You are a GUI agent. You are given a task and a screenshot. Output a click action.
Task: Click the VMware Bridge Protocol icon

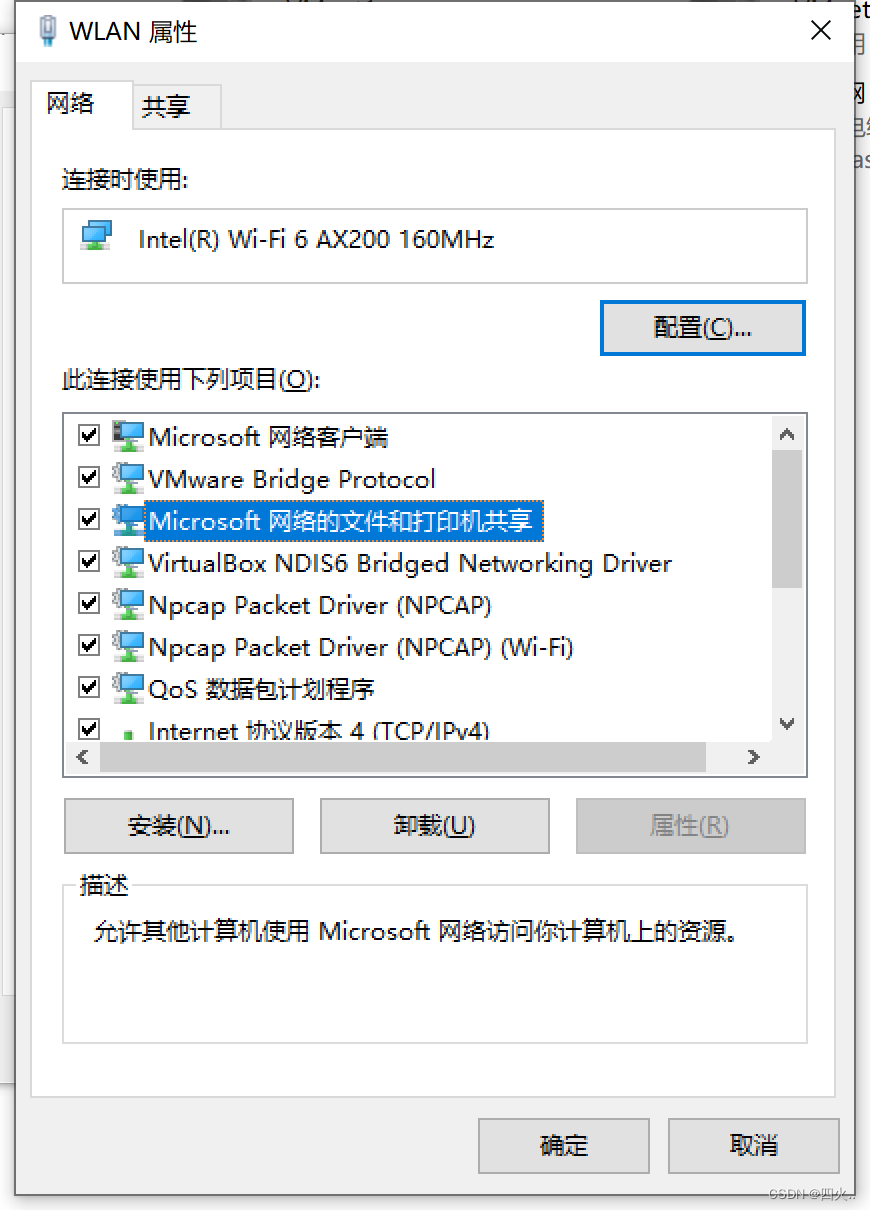coord(128,478)
